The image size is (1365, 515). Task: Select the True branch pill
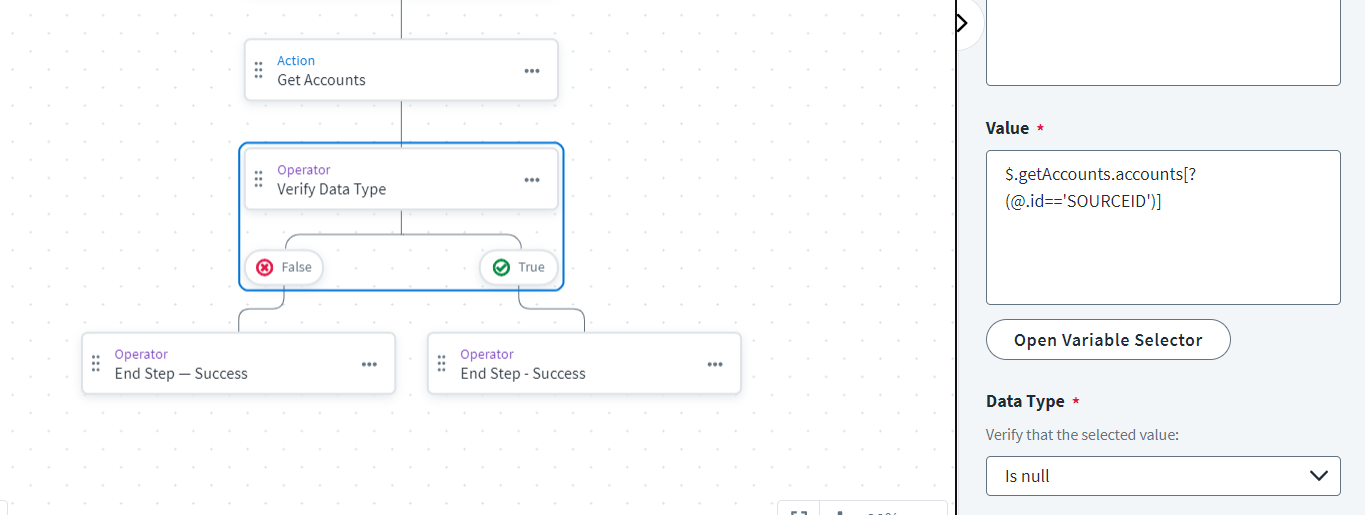(x=519, y=267)
